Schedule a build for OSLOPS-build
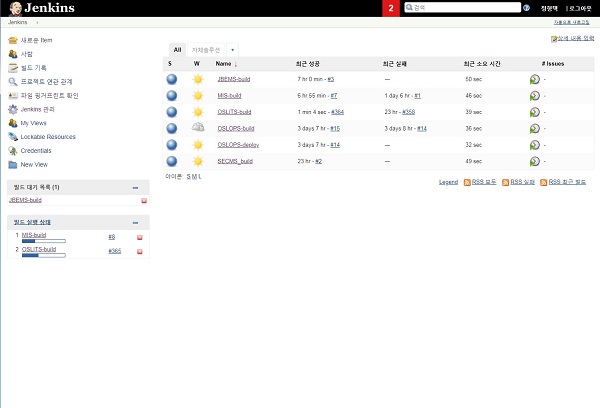The height and width of the screenshot is (408, 600). click(535, 129)
